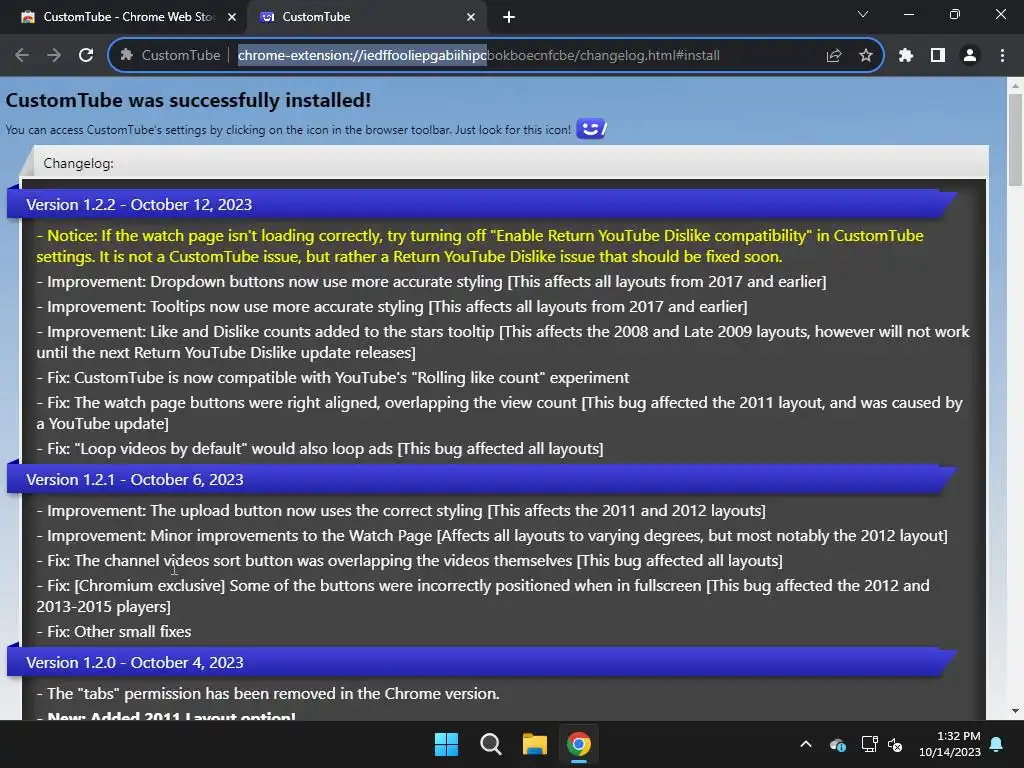
Task: Click the Changelog header label
Action: [x=78, y=163]
